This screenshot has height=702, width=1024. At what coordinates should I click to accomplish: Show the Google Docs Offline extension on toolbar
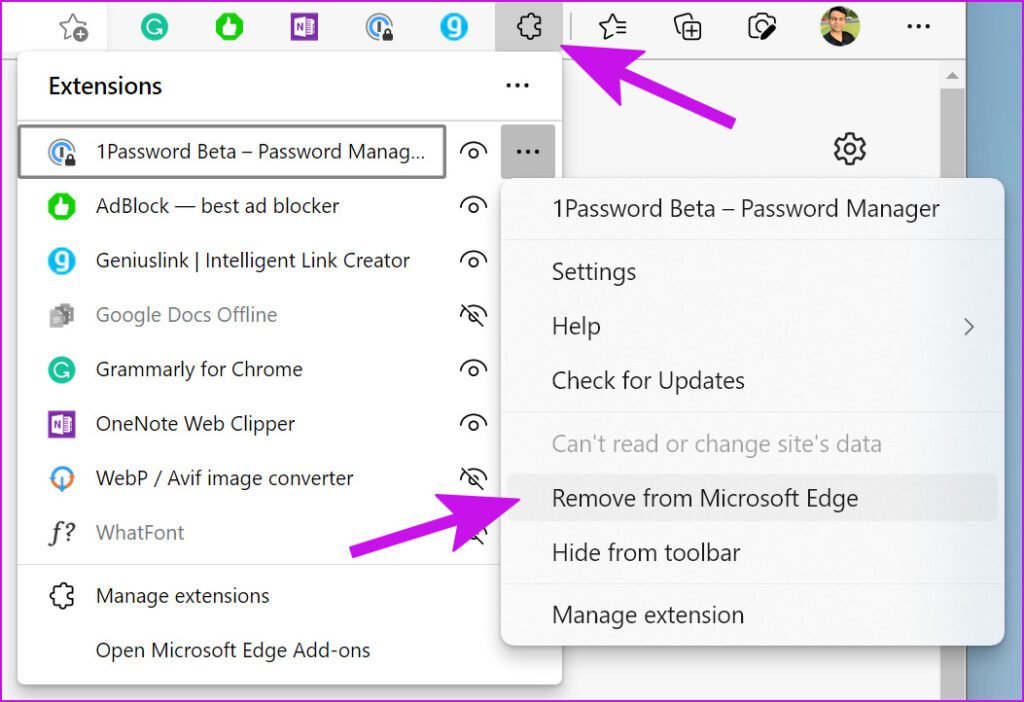(472, 314)
